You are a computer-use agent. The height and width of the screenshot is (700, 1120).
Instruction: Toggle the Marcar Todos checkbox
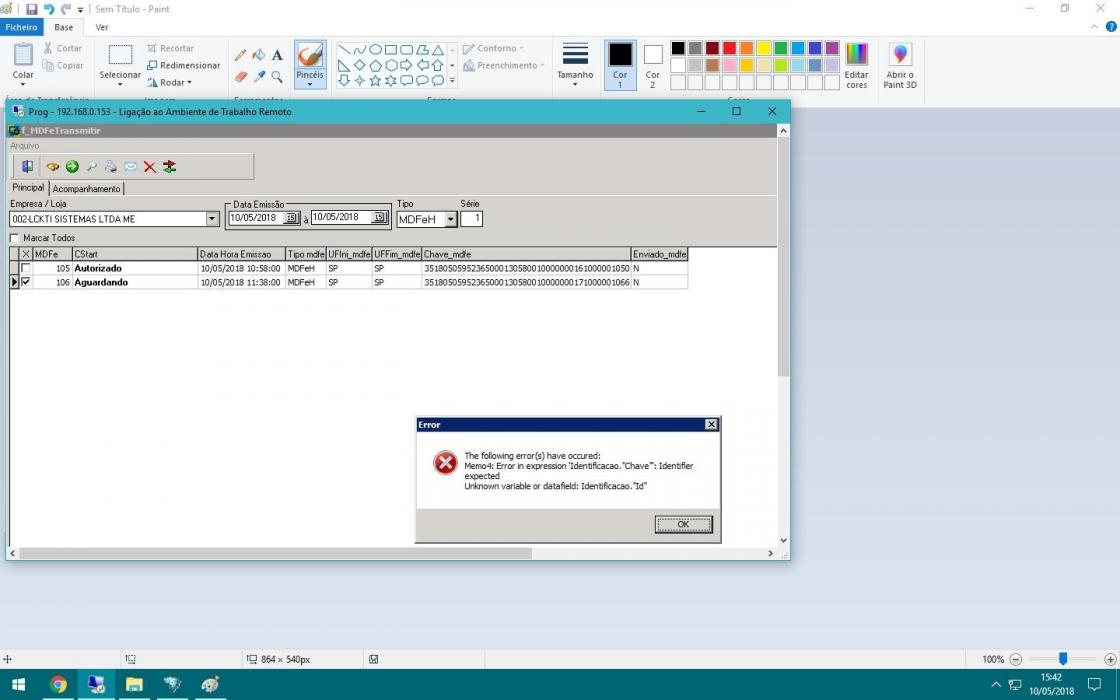(x=14, y=238)
